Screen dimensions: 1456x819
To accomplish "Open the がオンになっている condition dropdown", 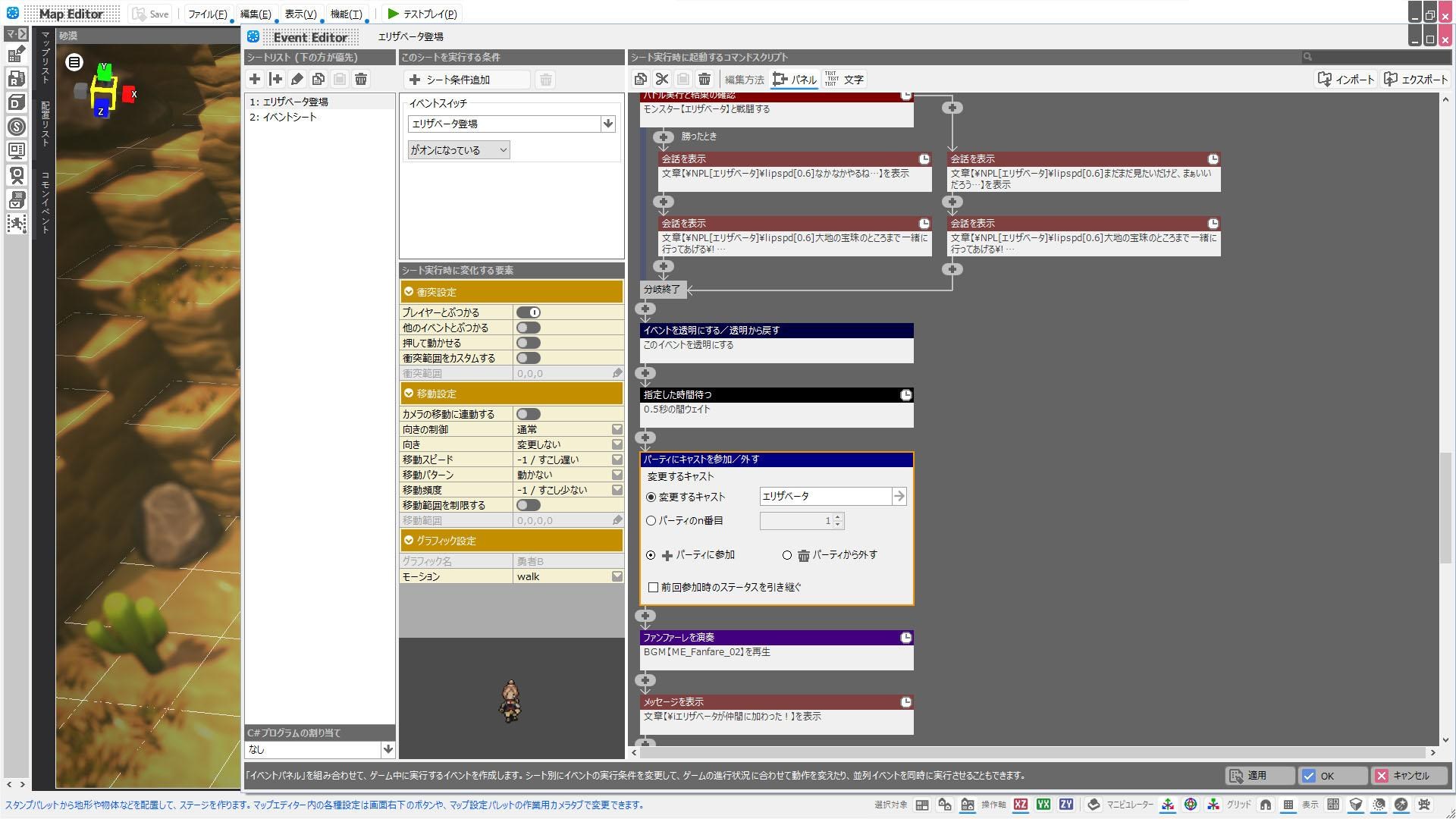I will (459, 150).
